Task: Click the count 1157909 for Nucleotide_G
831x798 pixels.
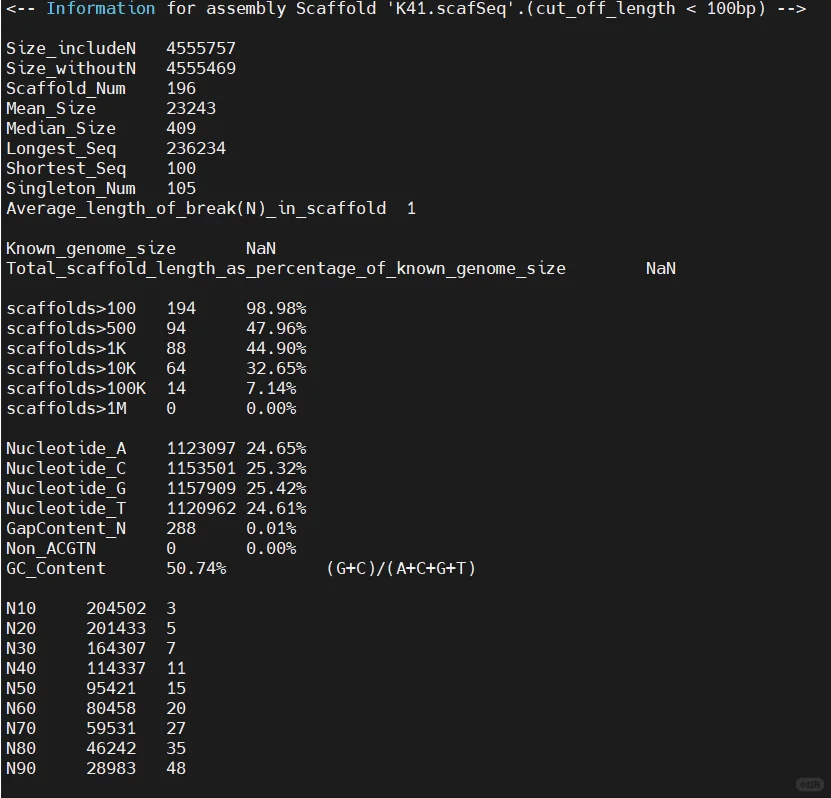Action: tap(201, 489)
